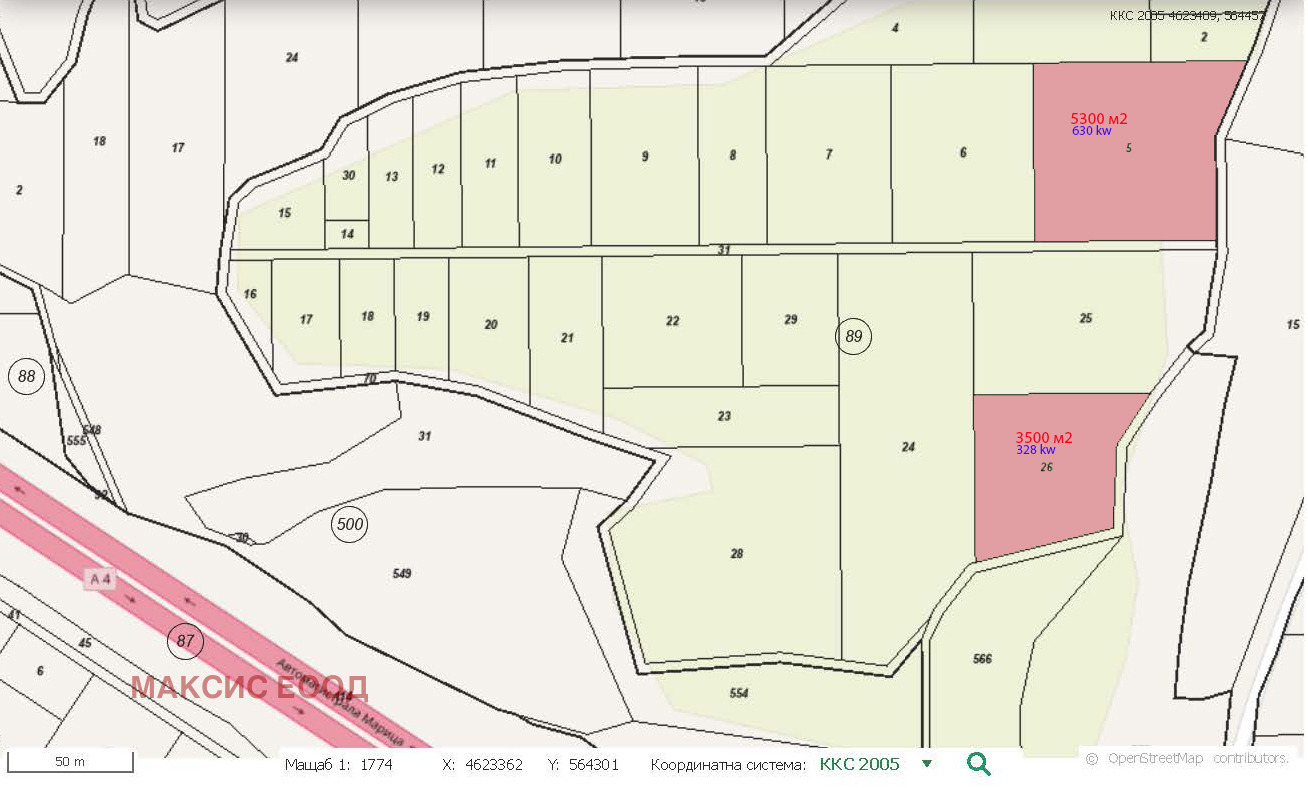Select green parcel number 25

[1085, 319]
